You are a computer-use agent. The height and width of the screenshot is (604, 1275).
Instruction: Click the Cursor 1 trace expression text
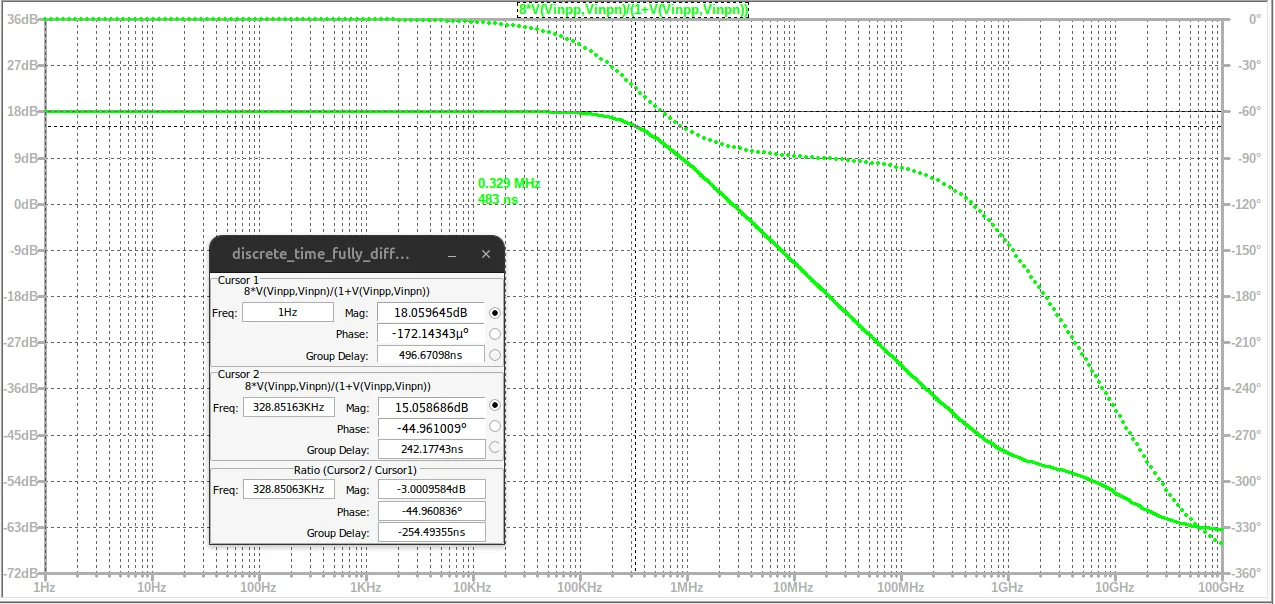[x=338, y=291]
